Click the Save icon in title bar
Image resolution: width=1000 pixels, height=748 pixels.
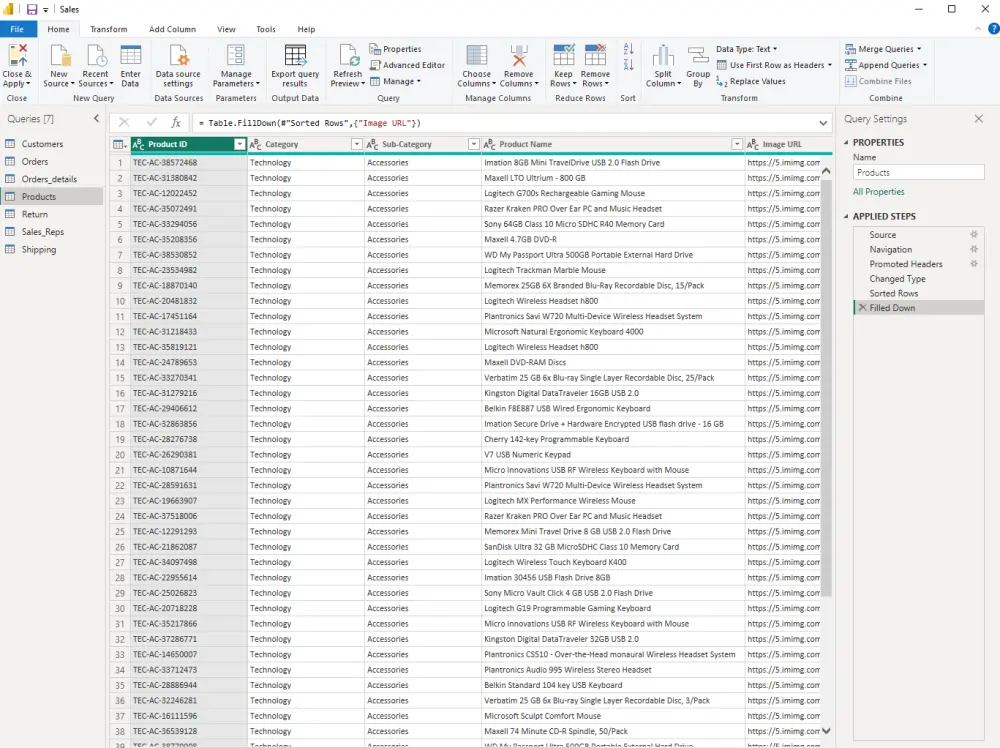click(x=32, y=10)
